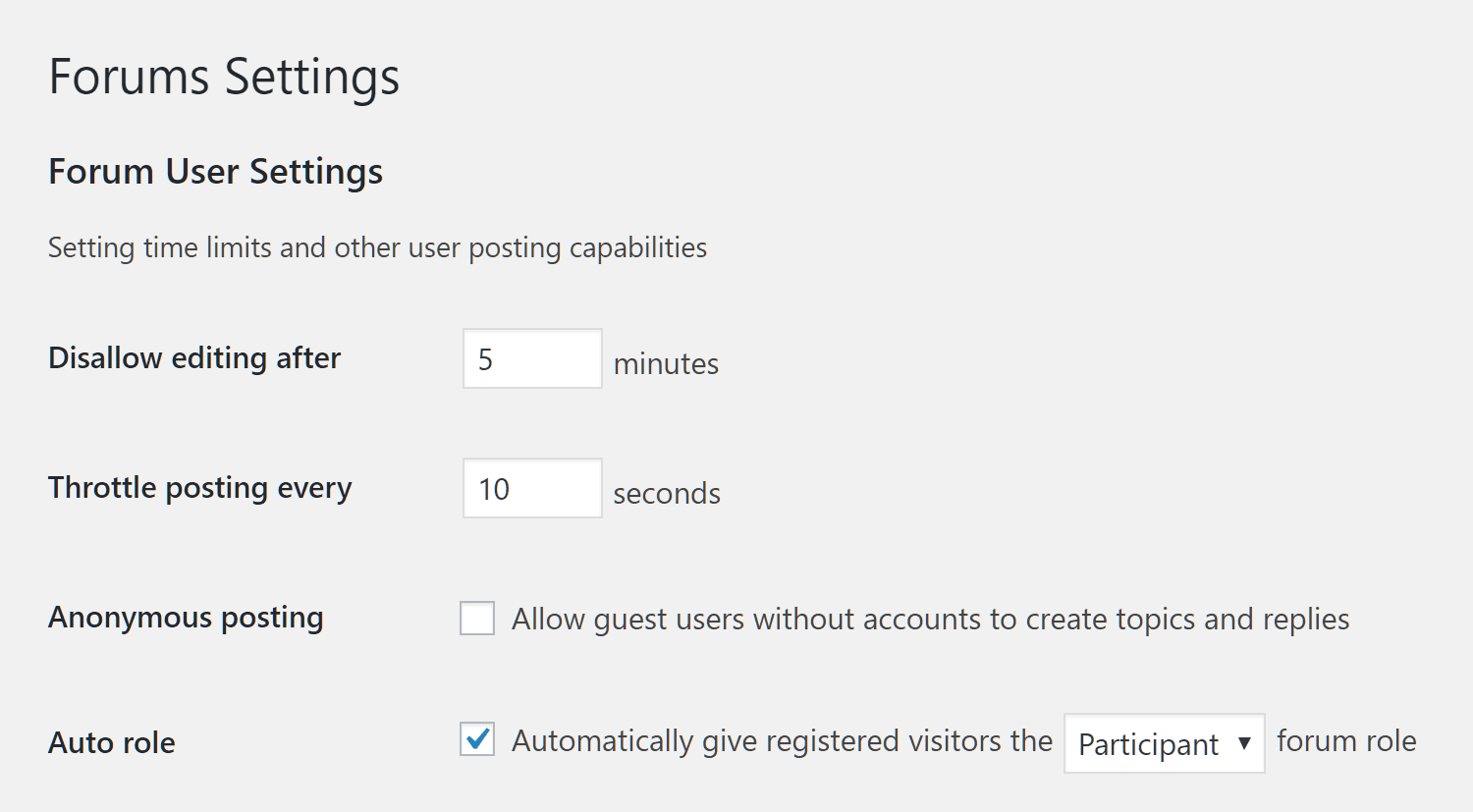Image resolution: width=1473 pixels, height=812 pixels.
Task: Open the Participant forum role dropdown
Action: tap(1164, 744)
